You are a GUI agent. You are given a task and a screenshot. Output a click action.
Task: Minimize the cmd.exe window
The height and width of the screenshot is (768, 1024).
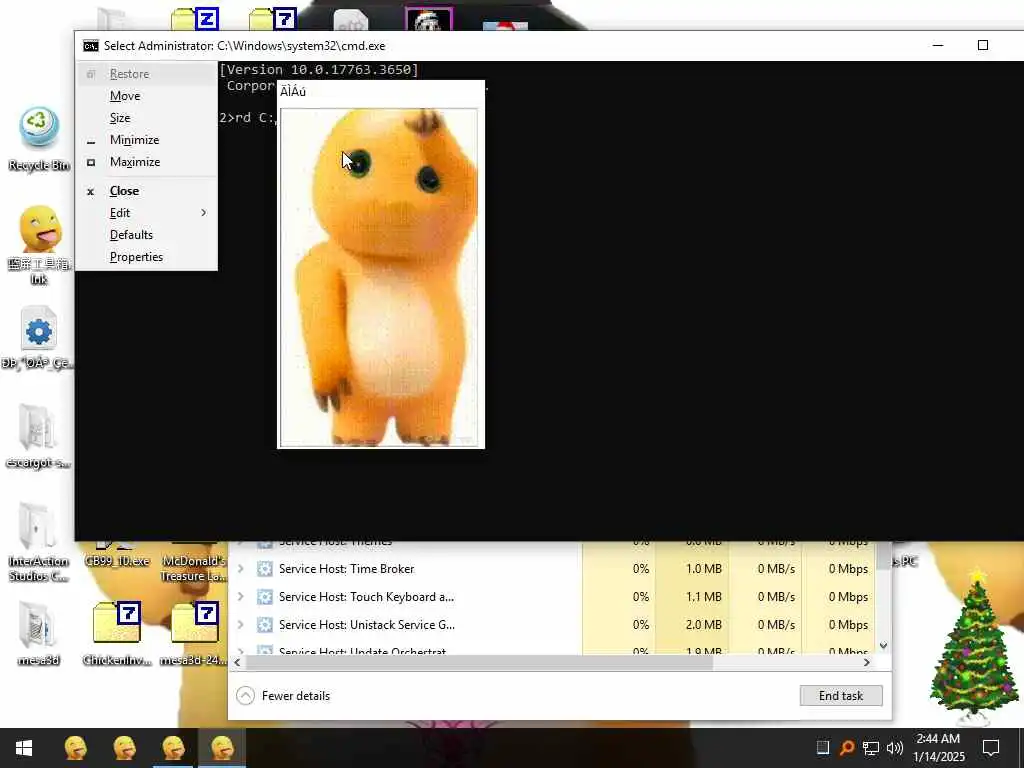point(938,45)
